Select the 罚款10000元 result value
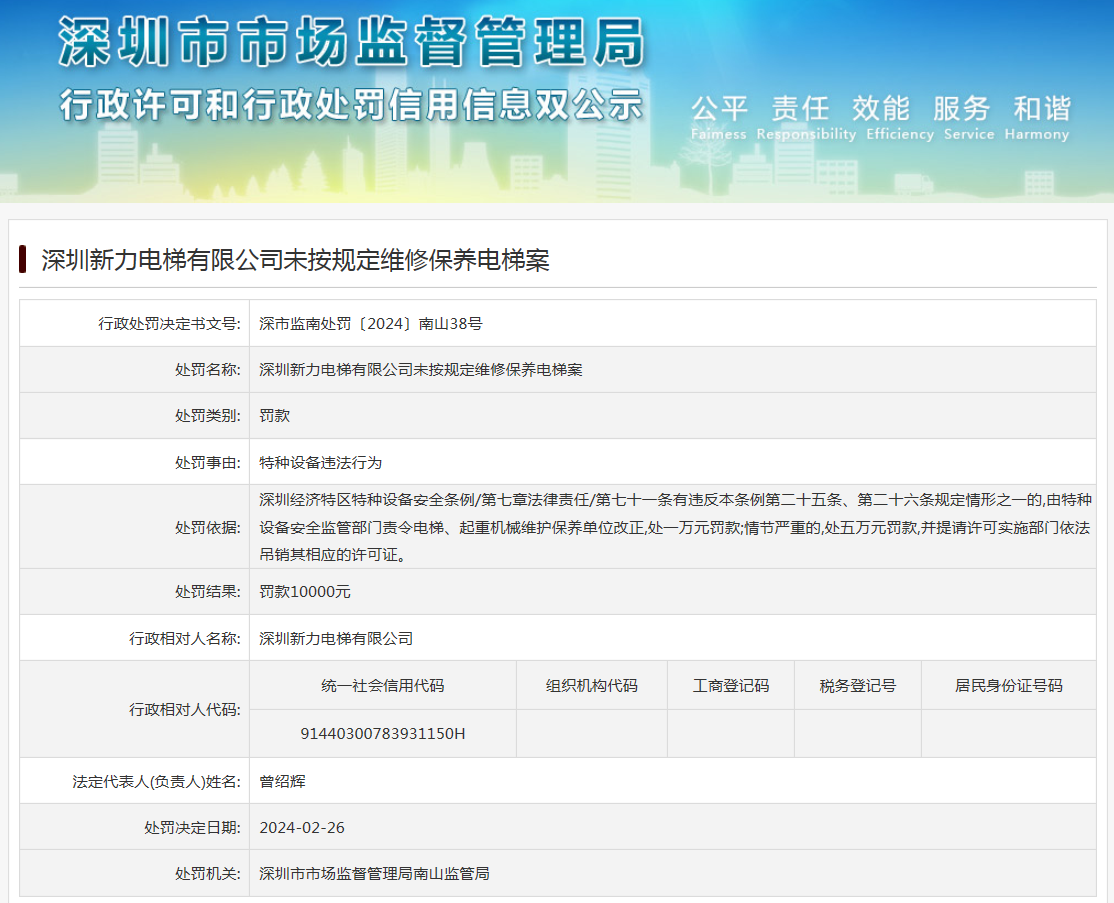The width and height of the screenshot is (1114, 903). 305,592
